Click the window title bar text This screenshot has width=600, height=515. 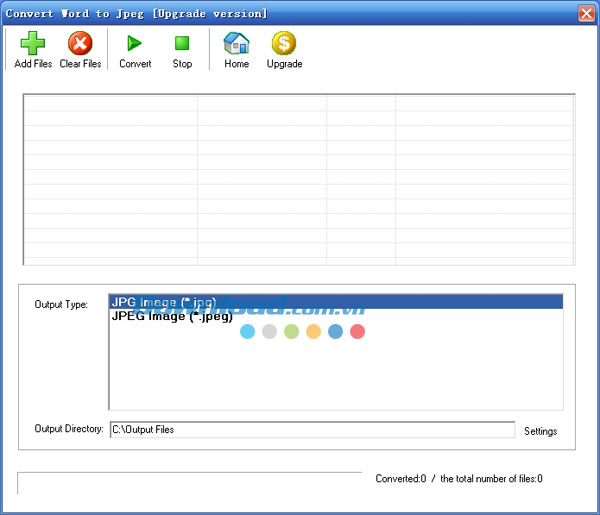pos(136,13)
